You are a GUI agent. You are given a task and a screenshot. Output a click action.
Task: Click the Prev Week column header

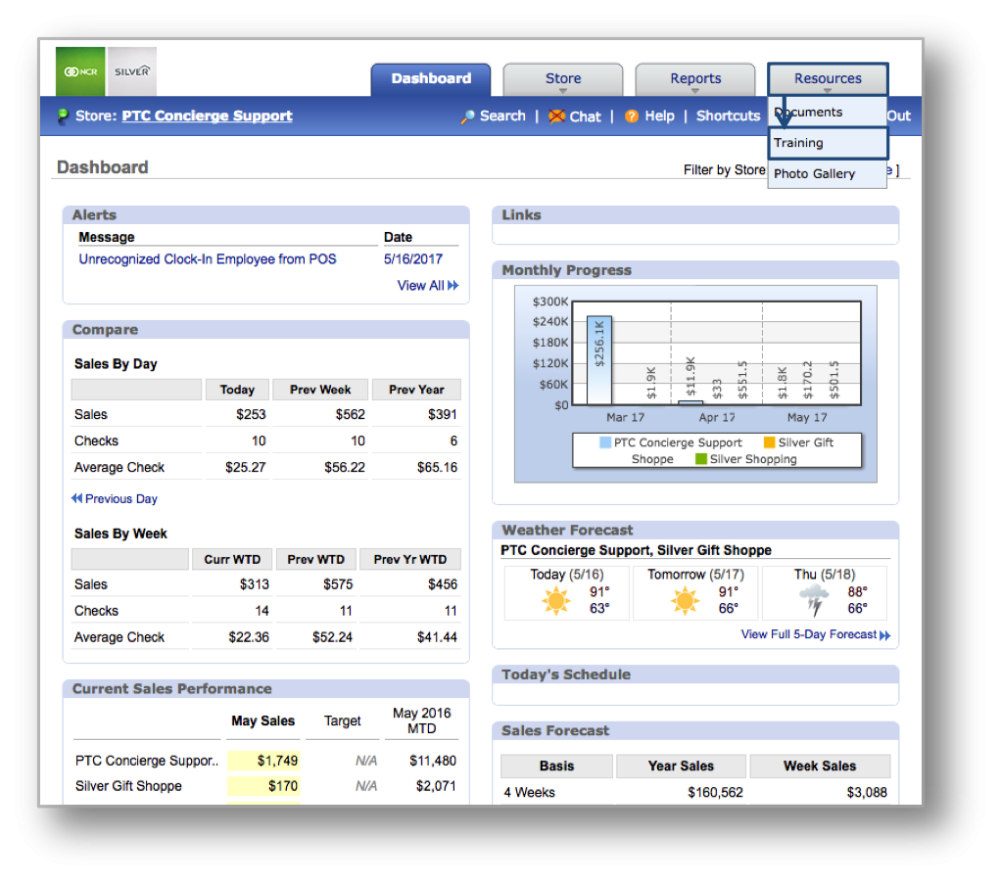[x=320, y=390]
